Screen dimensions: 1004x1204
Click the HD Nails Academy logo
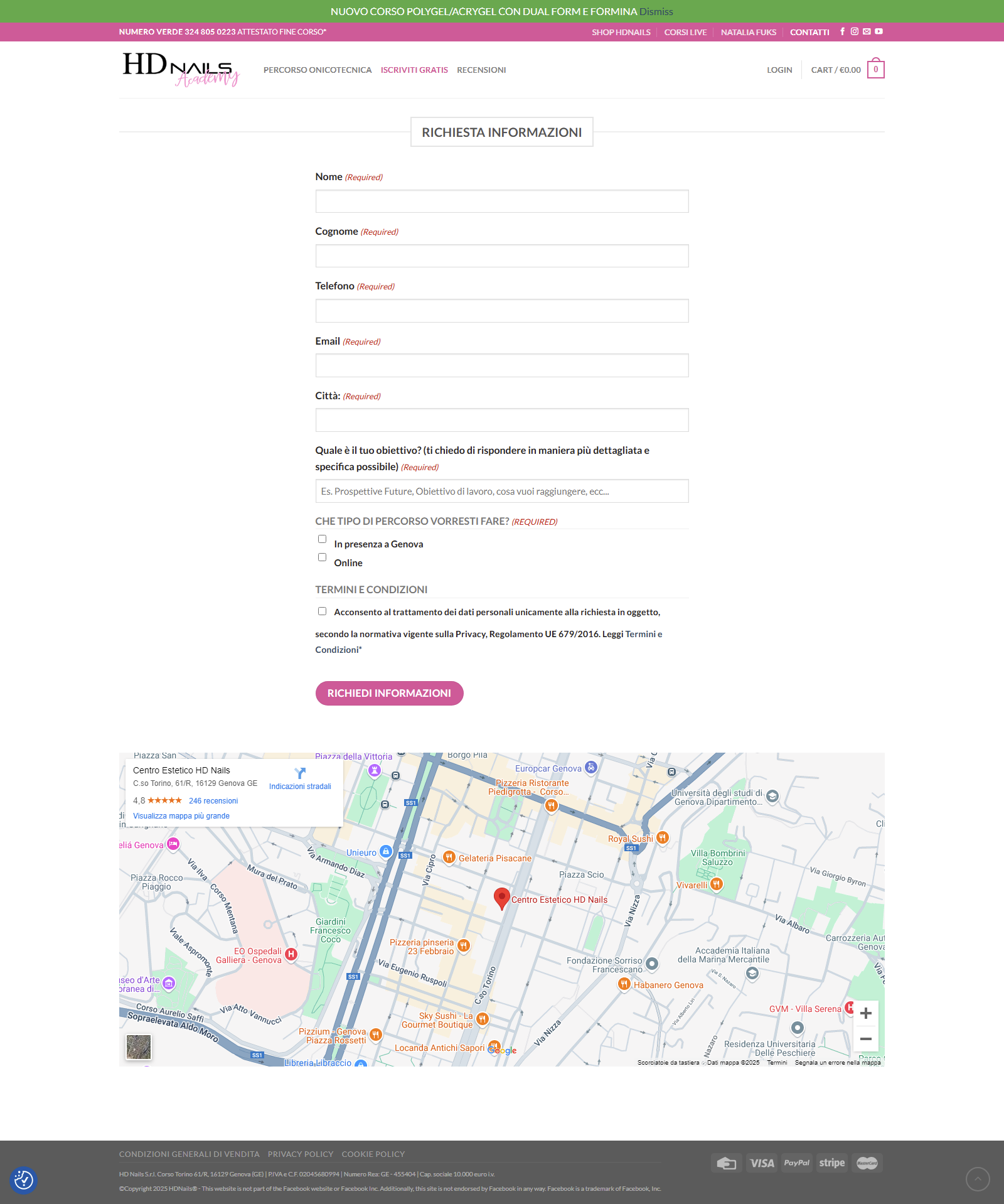click(x=181, y=69)
